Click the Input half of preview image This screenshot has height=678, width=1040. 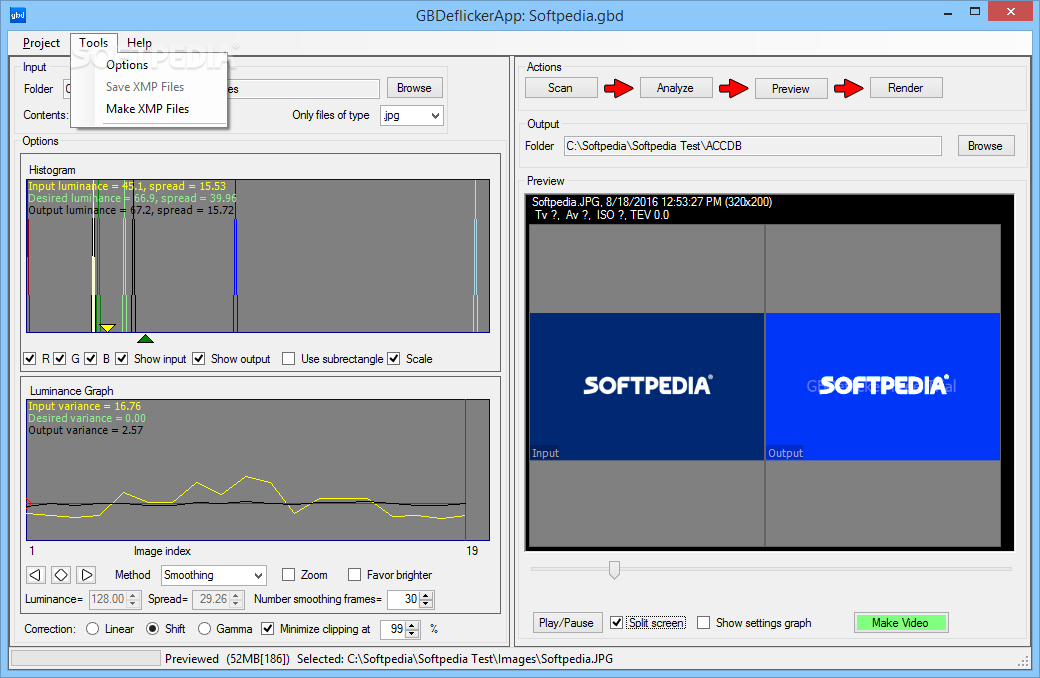pos(647,387)
